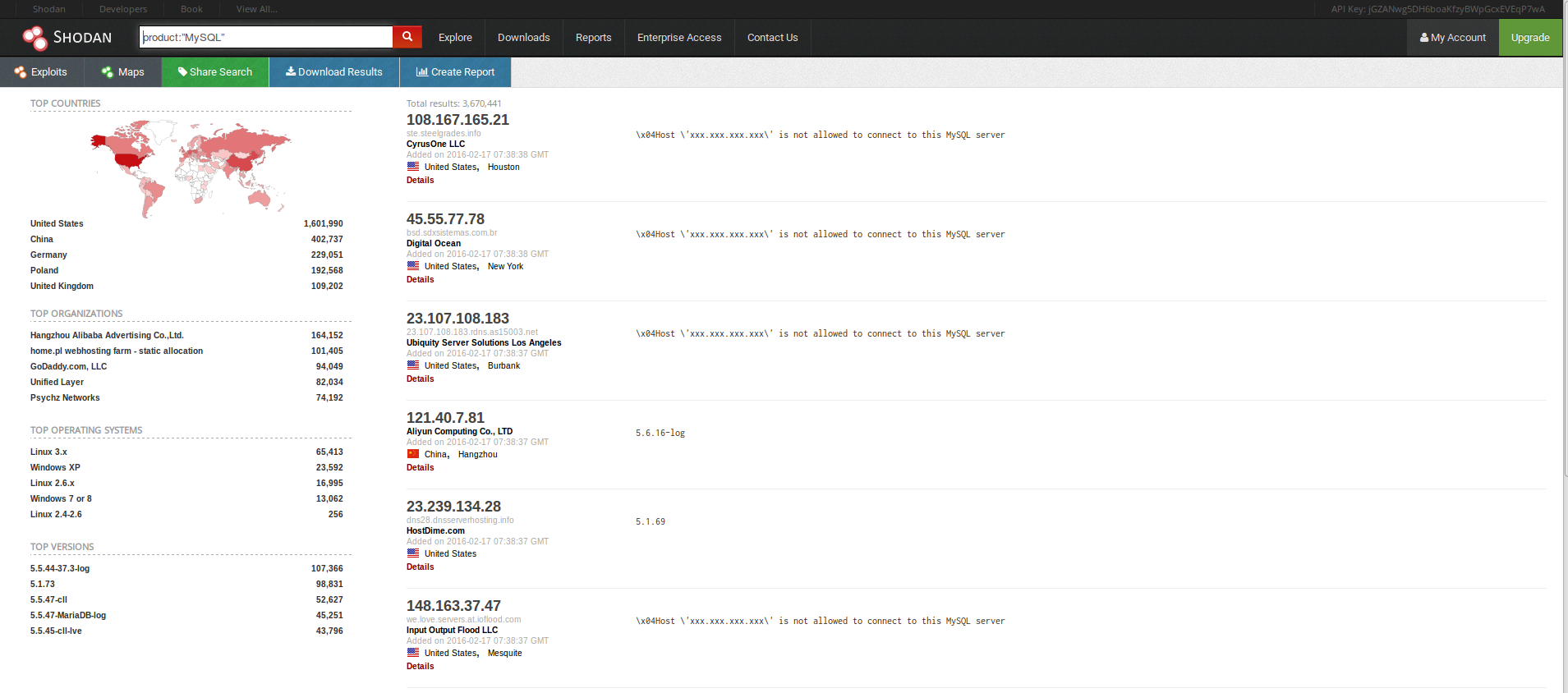The image size is (1568, 693).
Task: Click Houston city link
Action: pyautogui.click(x=504, y=167)
